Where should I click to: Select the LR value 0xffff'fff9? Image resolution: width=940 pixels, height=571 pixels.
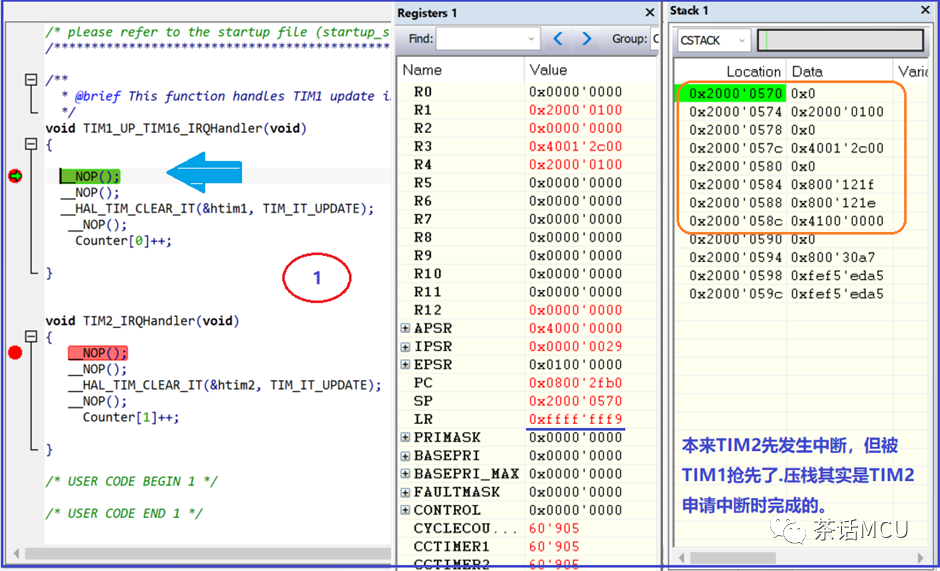(x=576, y=419)
